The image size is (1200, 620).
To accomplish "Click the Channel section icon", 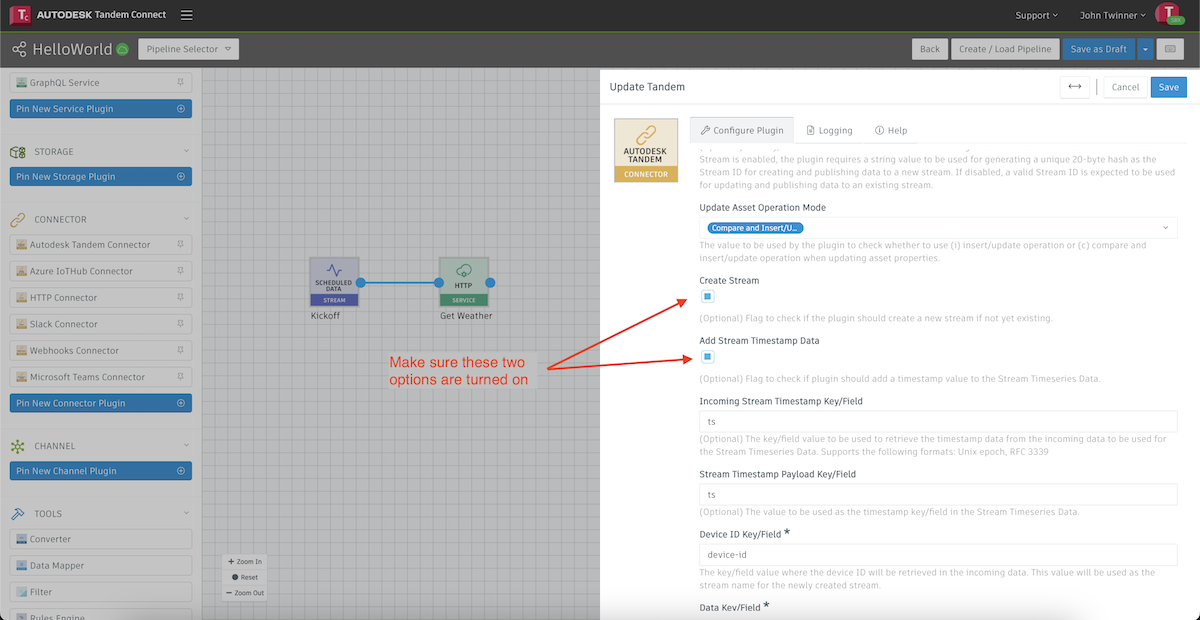I will point(17,446).
